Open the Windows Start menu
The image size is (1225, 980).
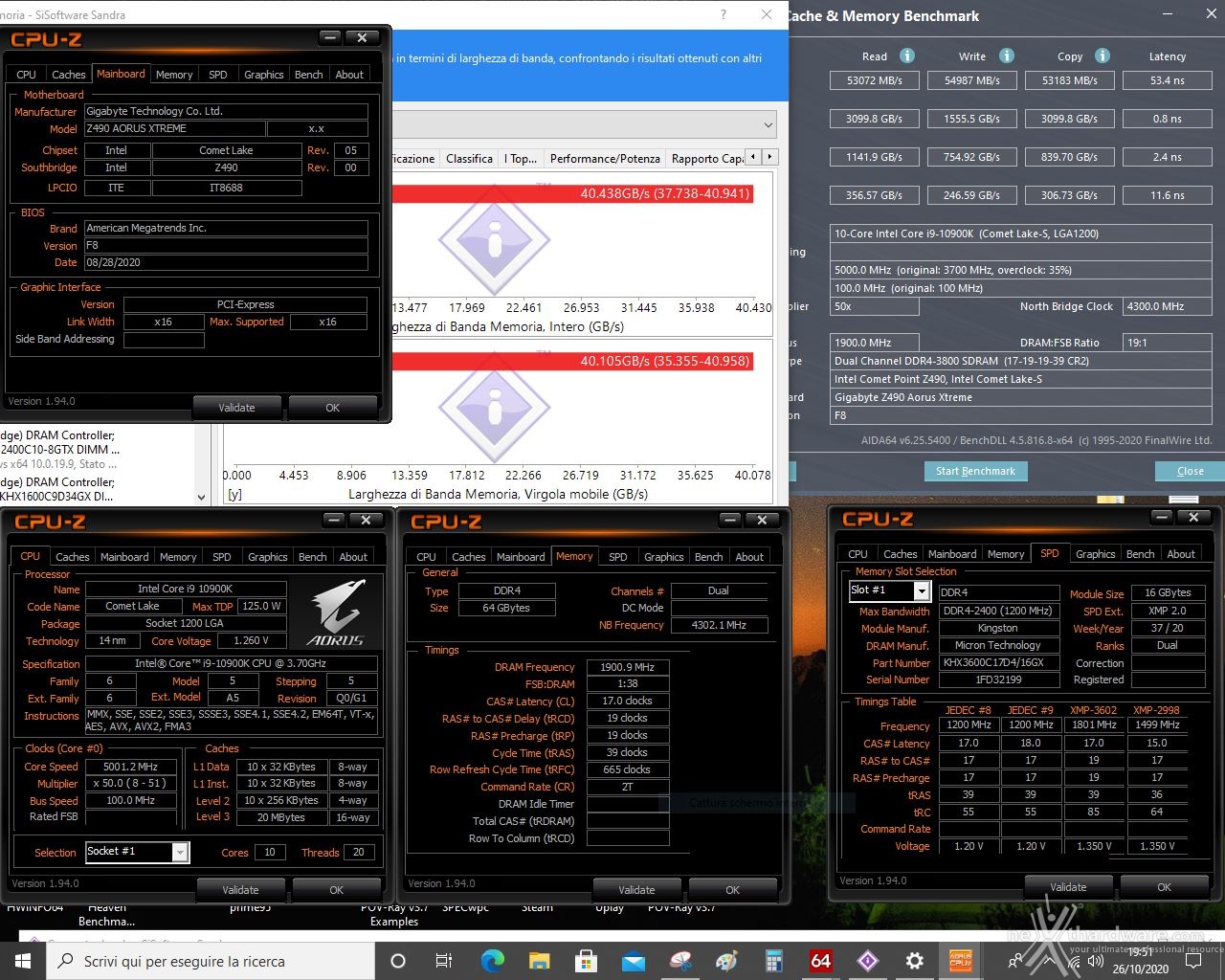(x=22, y=961)
